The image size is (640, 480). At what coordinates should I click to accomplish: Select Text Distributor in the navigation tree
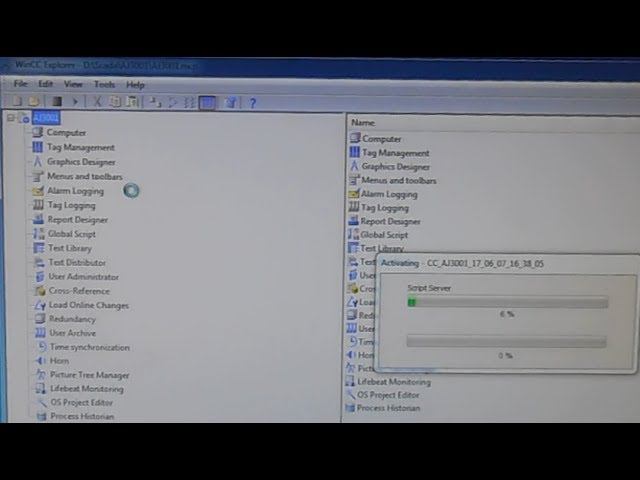pos(77,262)
